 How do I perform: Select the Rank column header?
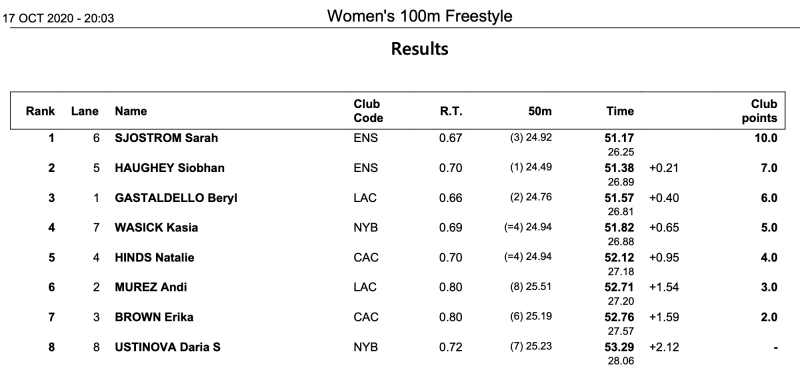(40, 111)
